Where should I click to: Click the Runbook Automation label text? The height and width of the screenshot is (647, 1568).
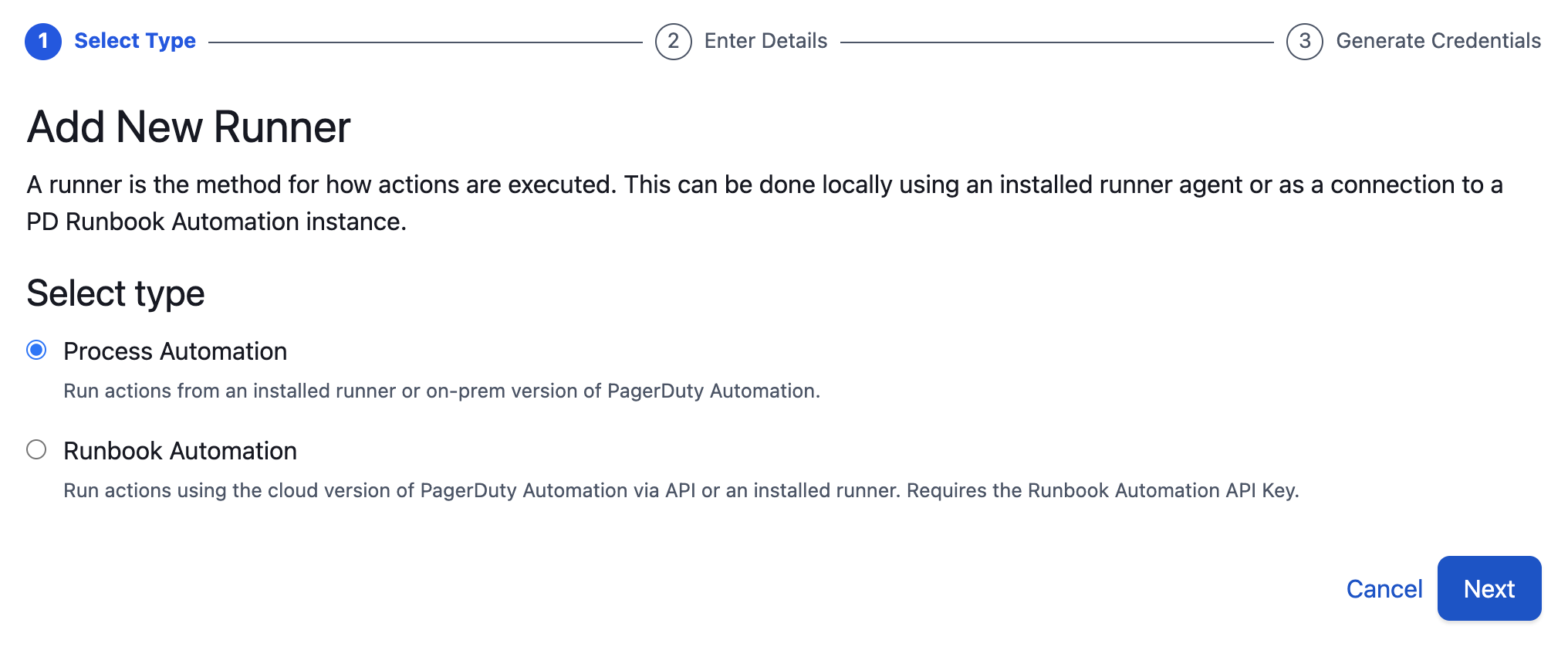(x=180, y=451)
